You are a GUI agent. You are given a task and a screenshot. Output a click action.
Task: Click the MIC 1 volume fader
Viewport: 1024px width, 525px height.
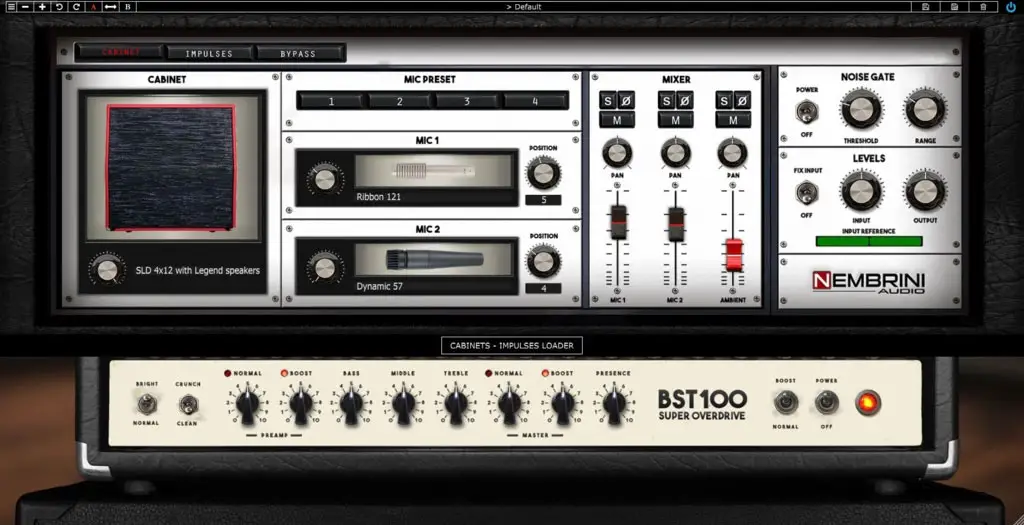pos(618,223)
